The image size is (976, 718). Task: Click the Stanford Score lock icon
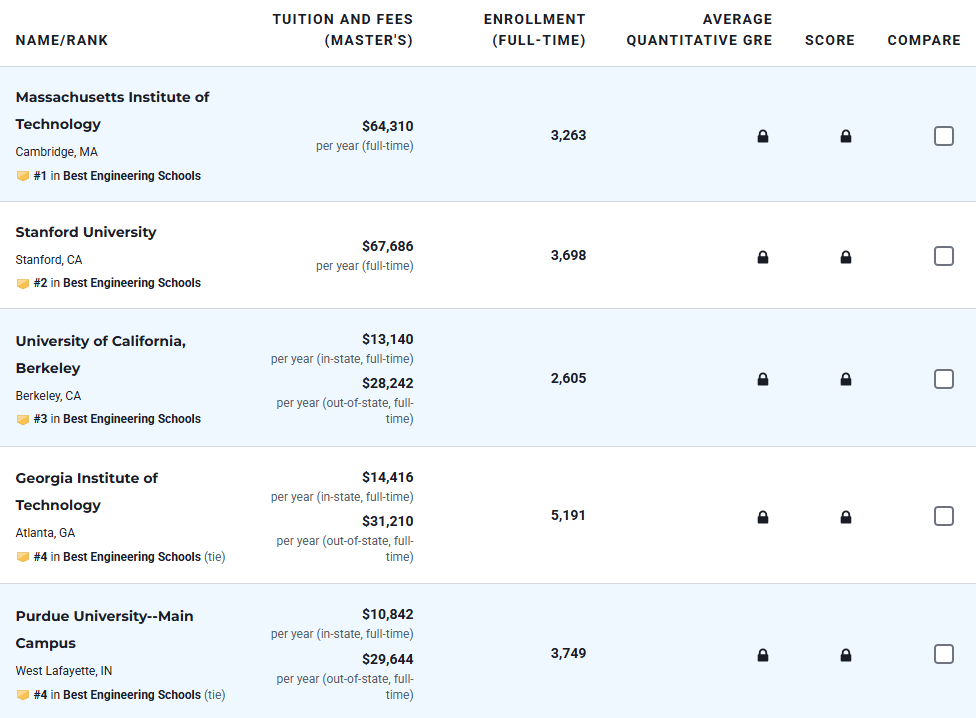click(x=846, y=257)
